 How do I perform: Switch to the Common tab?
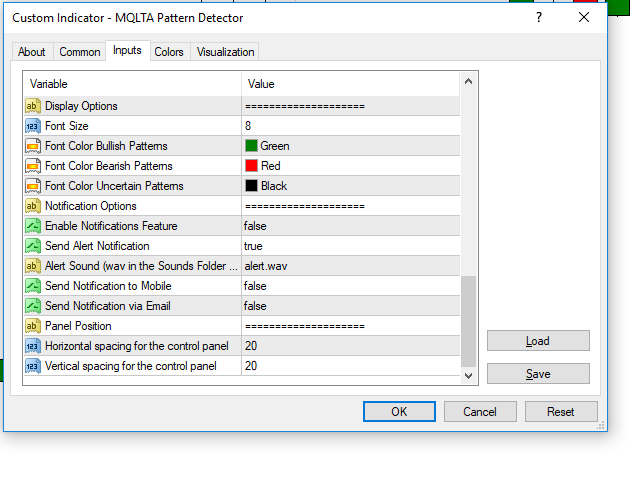tap(80, 52)
